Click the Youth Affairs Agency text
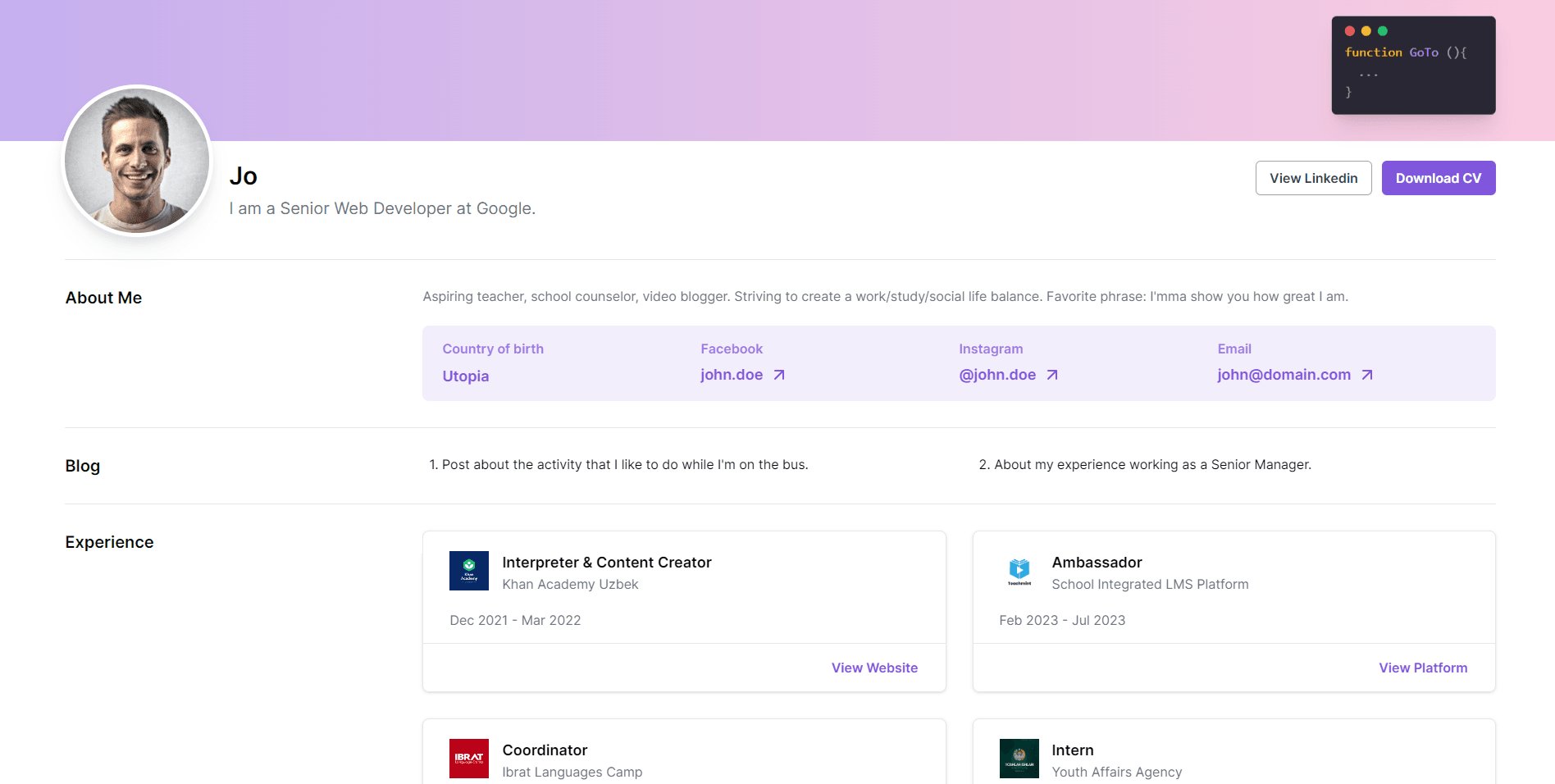Viewport: 1555px width, 784px height. click(1117, 773)
